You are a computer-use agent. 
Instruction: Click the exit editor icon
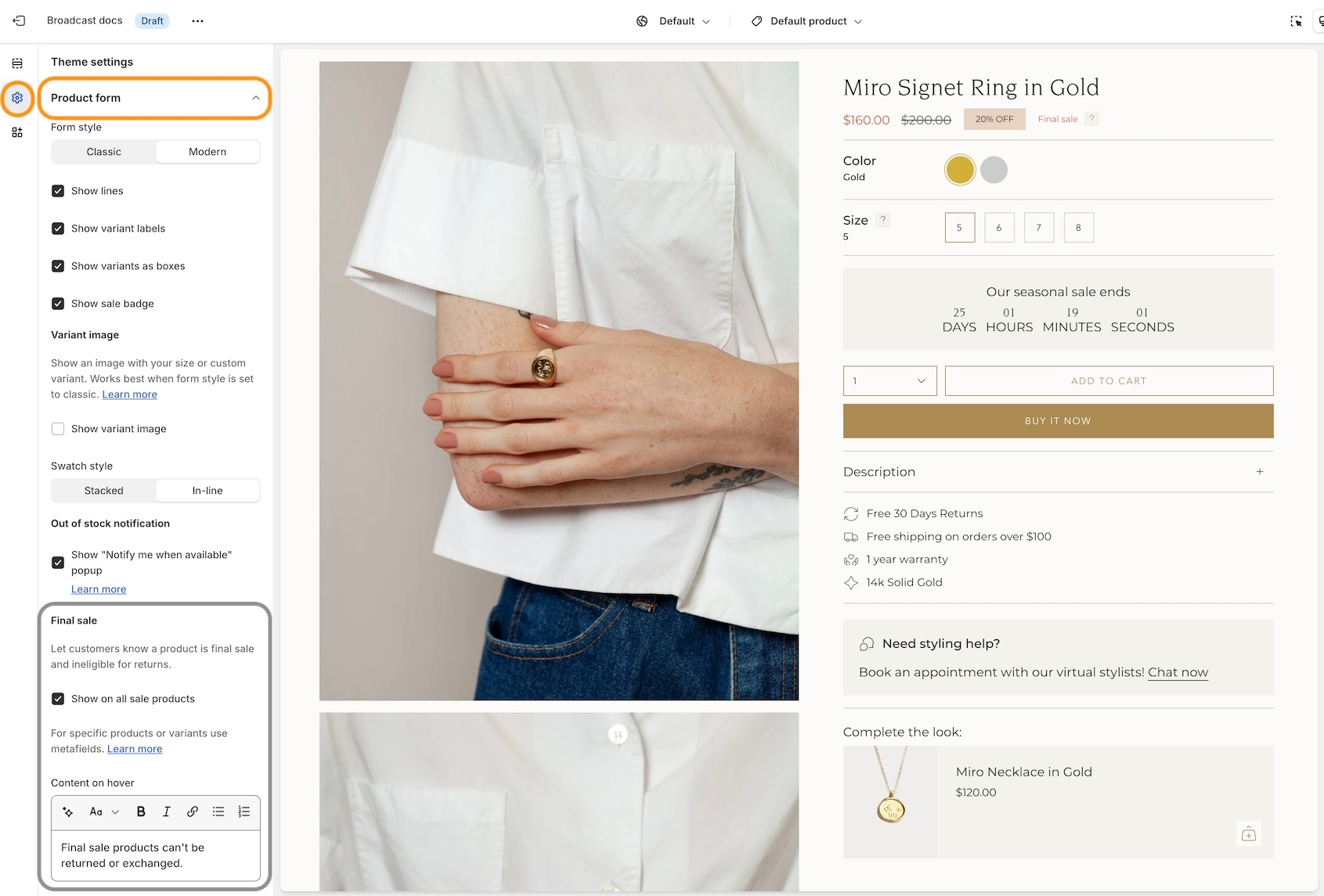point(19,21)
